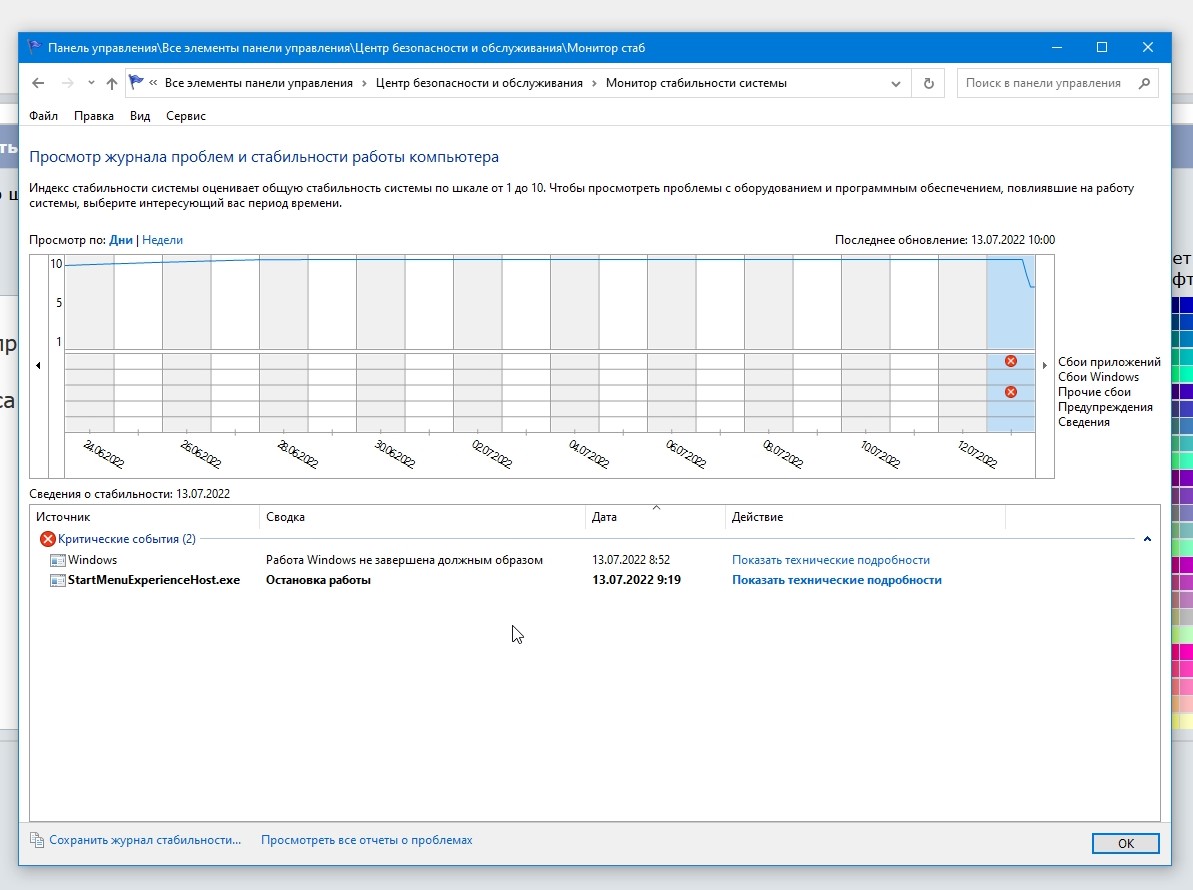The width and height of the screenshot is (1193, 890).
Task: Open the Вид menu
Action: pos(140,116)
